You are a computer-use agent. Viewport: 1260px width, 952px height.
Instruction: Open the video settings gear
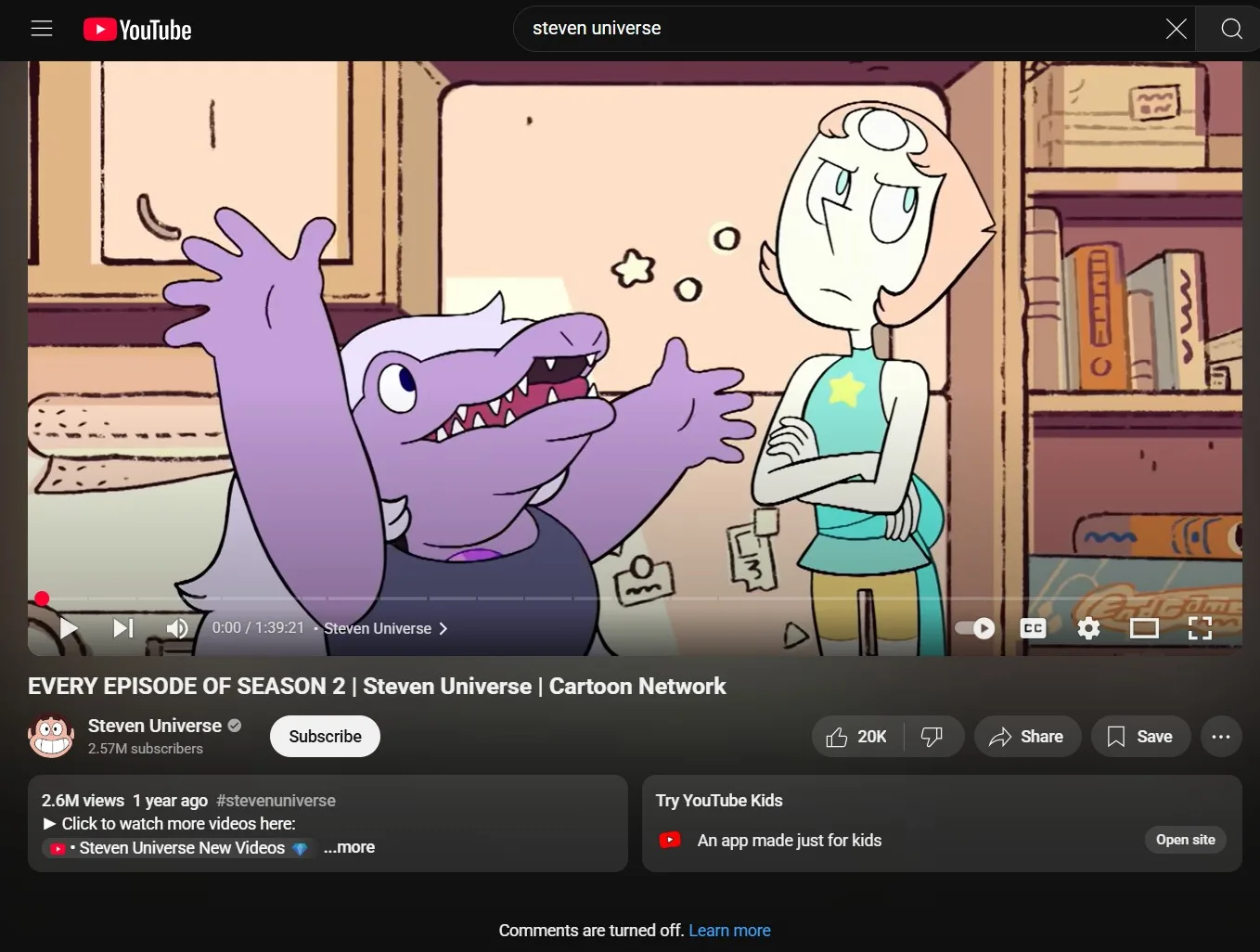[x=1087, y=628]
